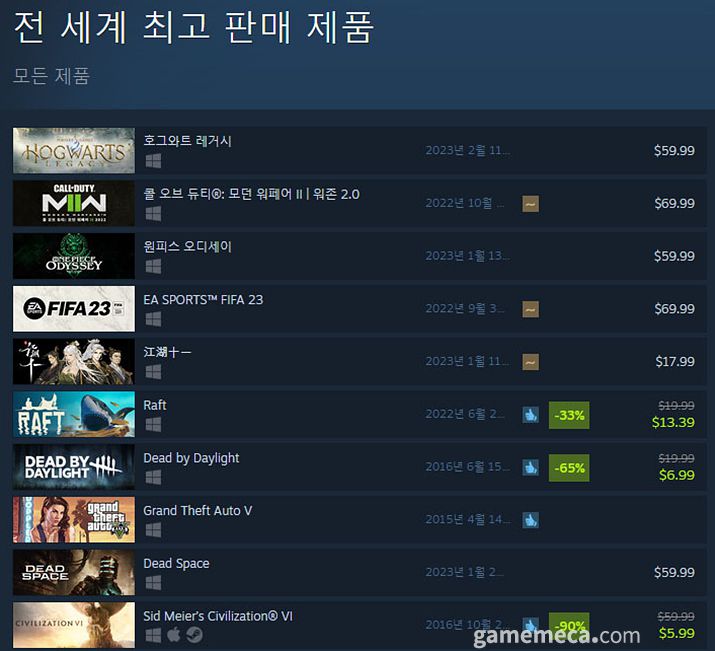Click the 전 세계 최고 판매 제품 heading
The image size is (715, 651).
pyautogui.click(x=194, y=27)
